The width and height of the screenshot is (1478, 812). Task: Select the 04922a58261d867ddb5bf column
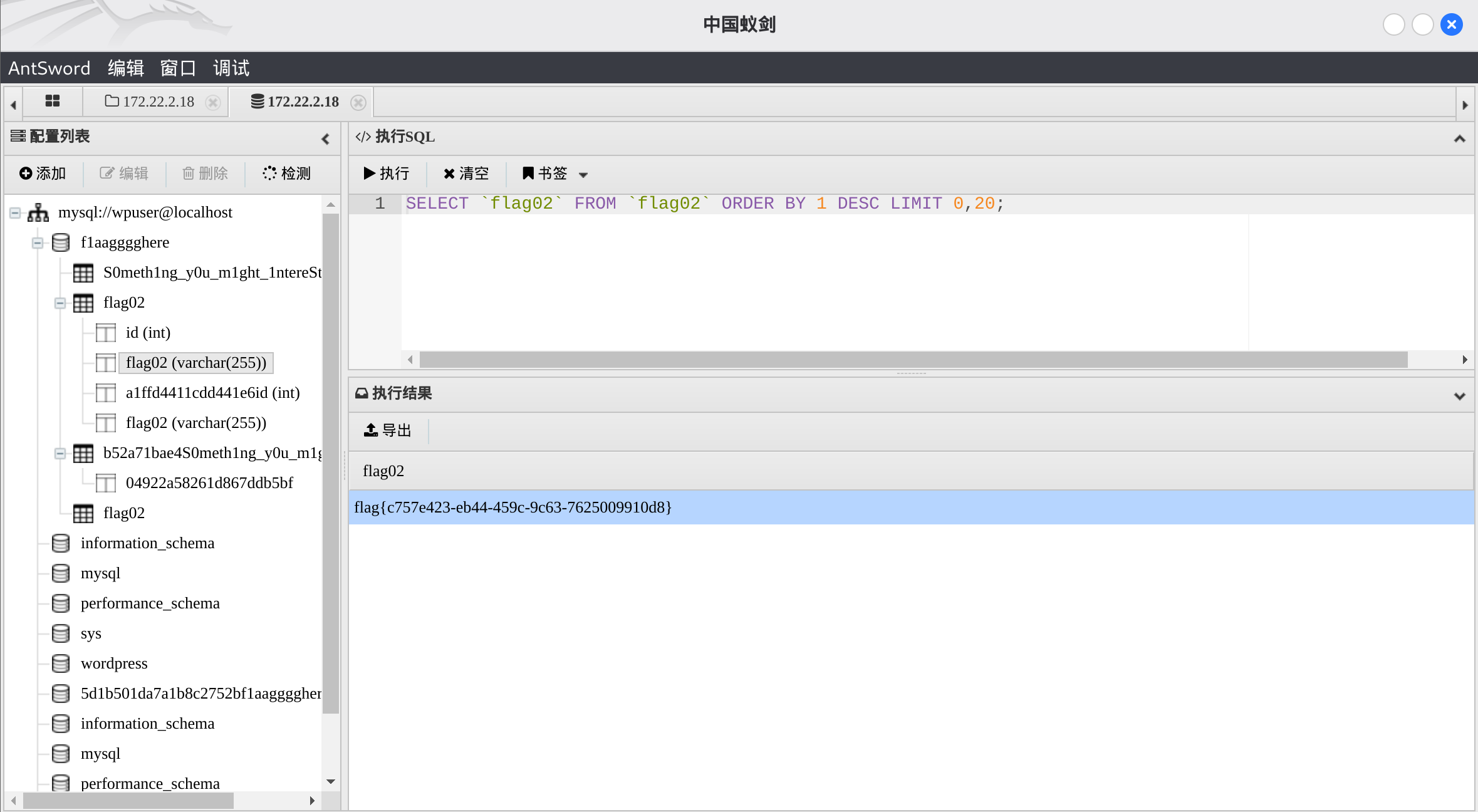pyautogui.click(x=209, y=483)
